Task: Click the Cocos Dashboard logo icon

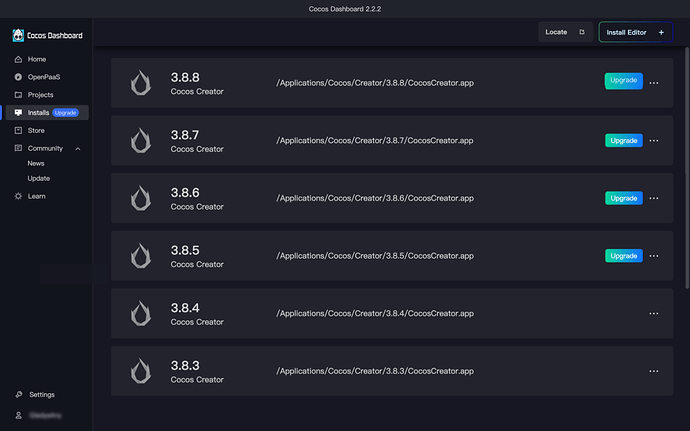Action: click(x=18, y=35)
